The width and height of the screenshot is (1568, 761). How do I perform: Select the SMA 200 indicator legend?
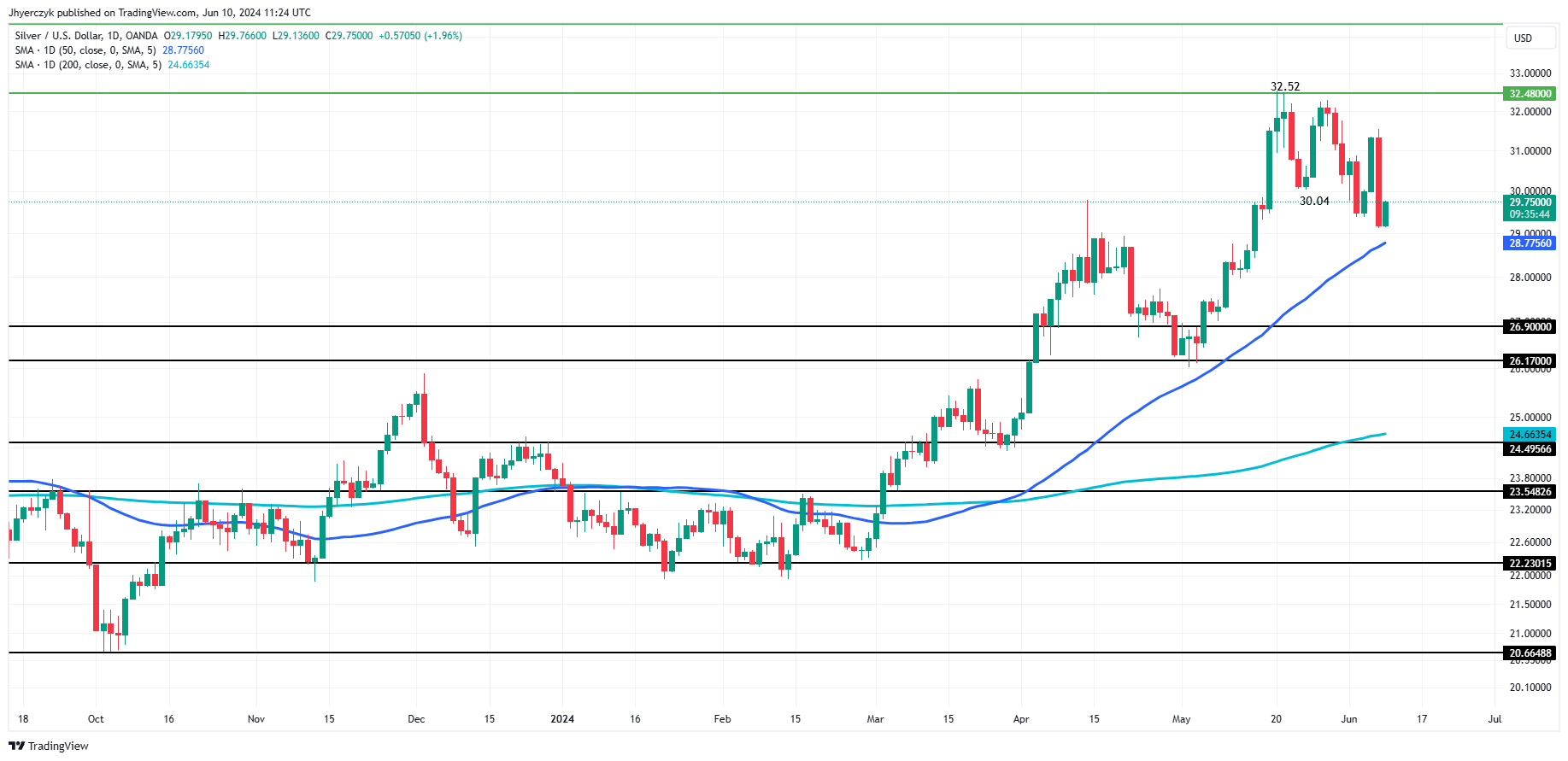(x=88, y=65)
